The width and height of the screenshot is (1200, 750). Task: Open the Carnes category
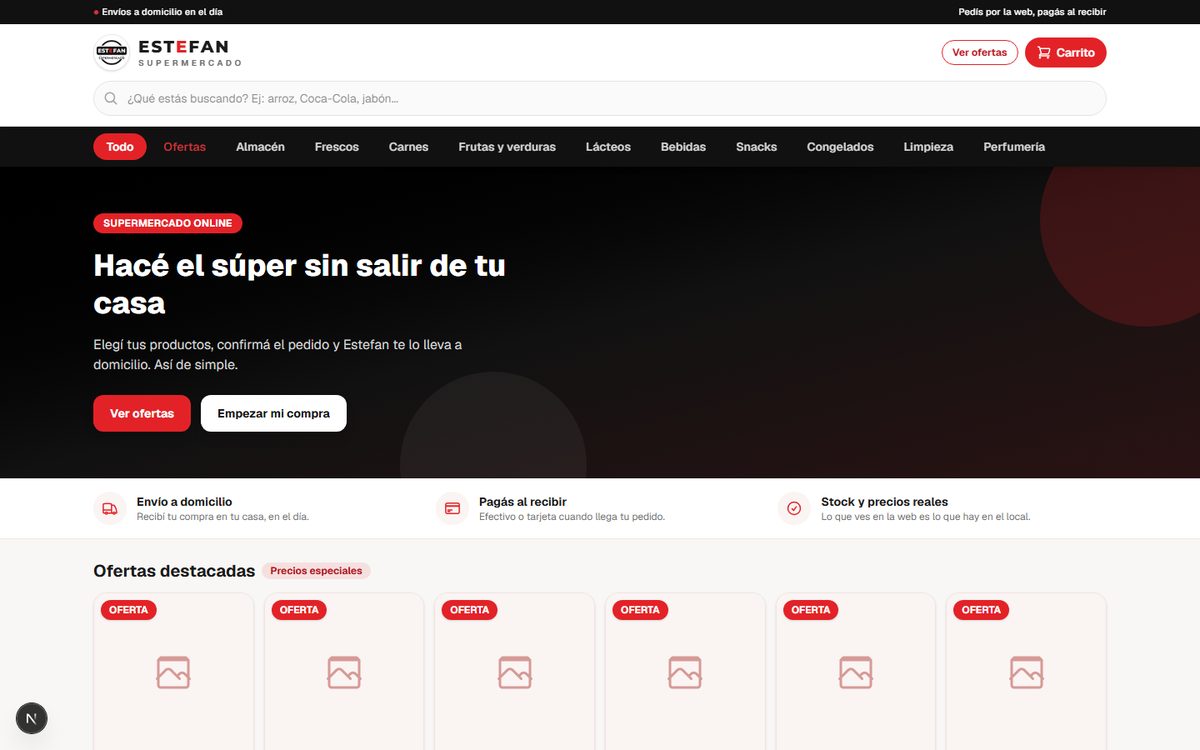(x=409, y=147)
